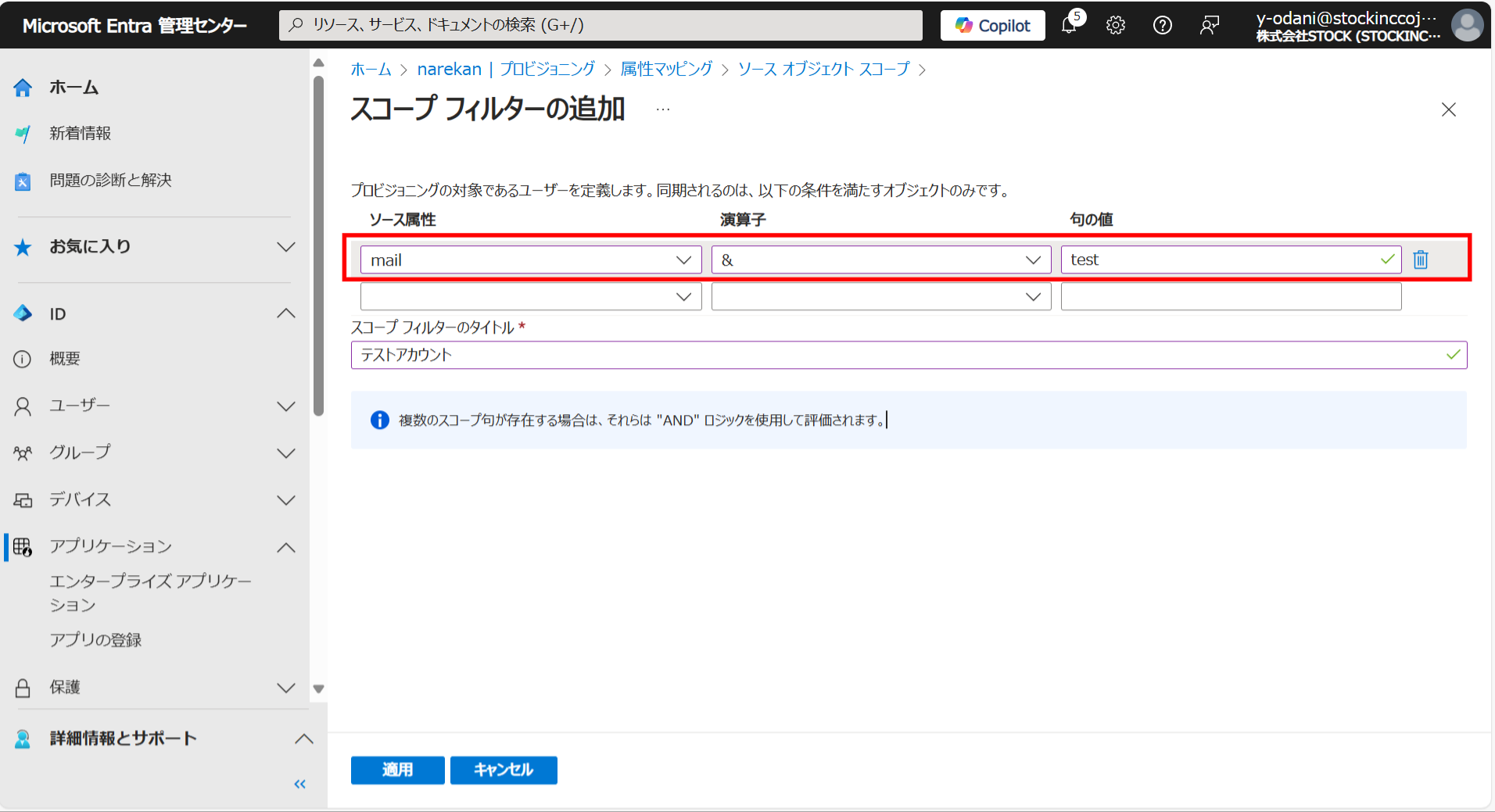Image resolution: width=1495 pixels, height=812 pixels.
Task: Click the Copilot button
Action: pos(993,25)
